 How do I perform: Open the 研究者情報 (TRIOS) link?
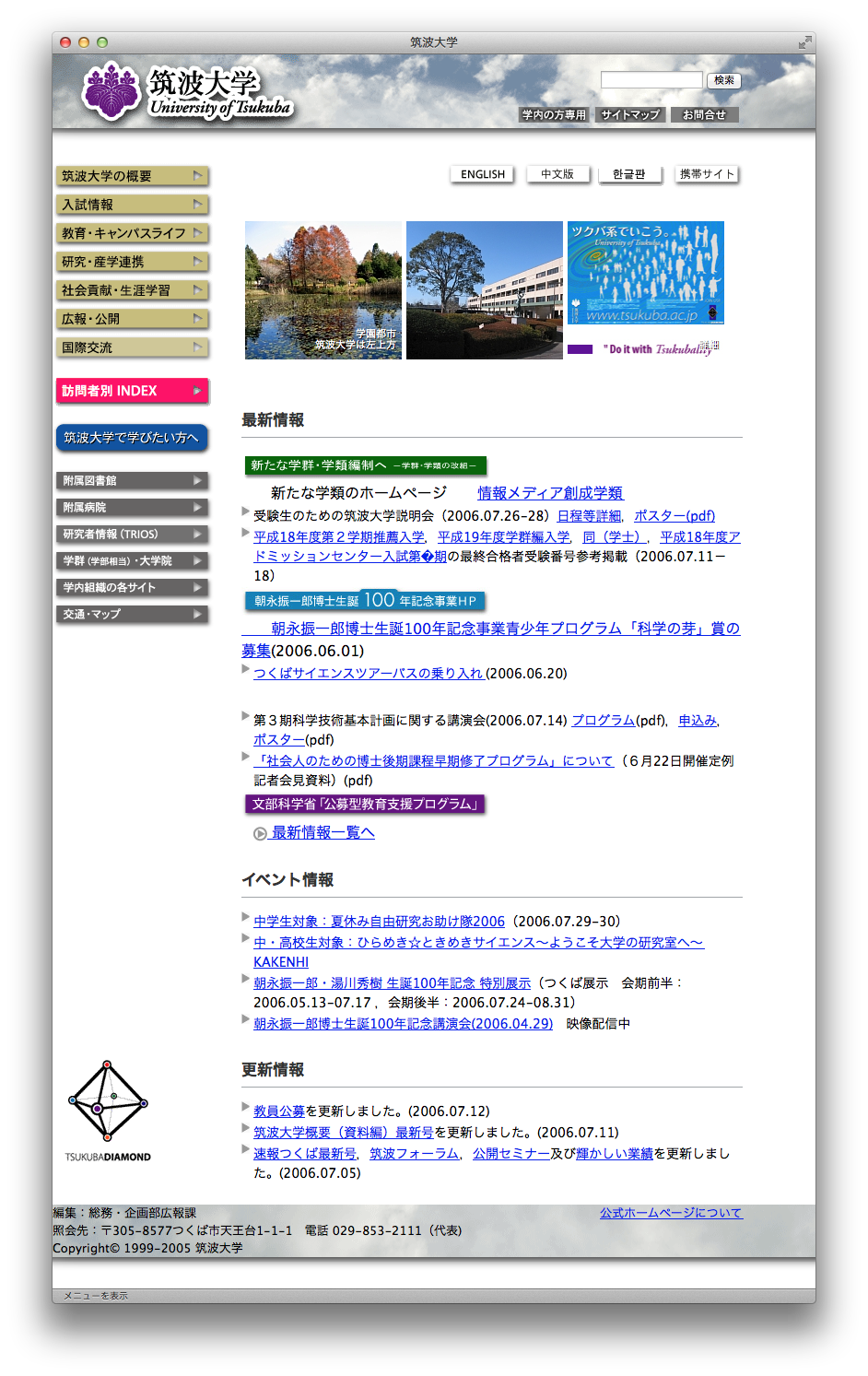[132, 535]
